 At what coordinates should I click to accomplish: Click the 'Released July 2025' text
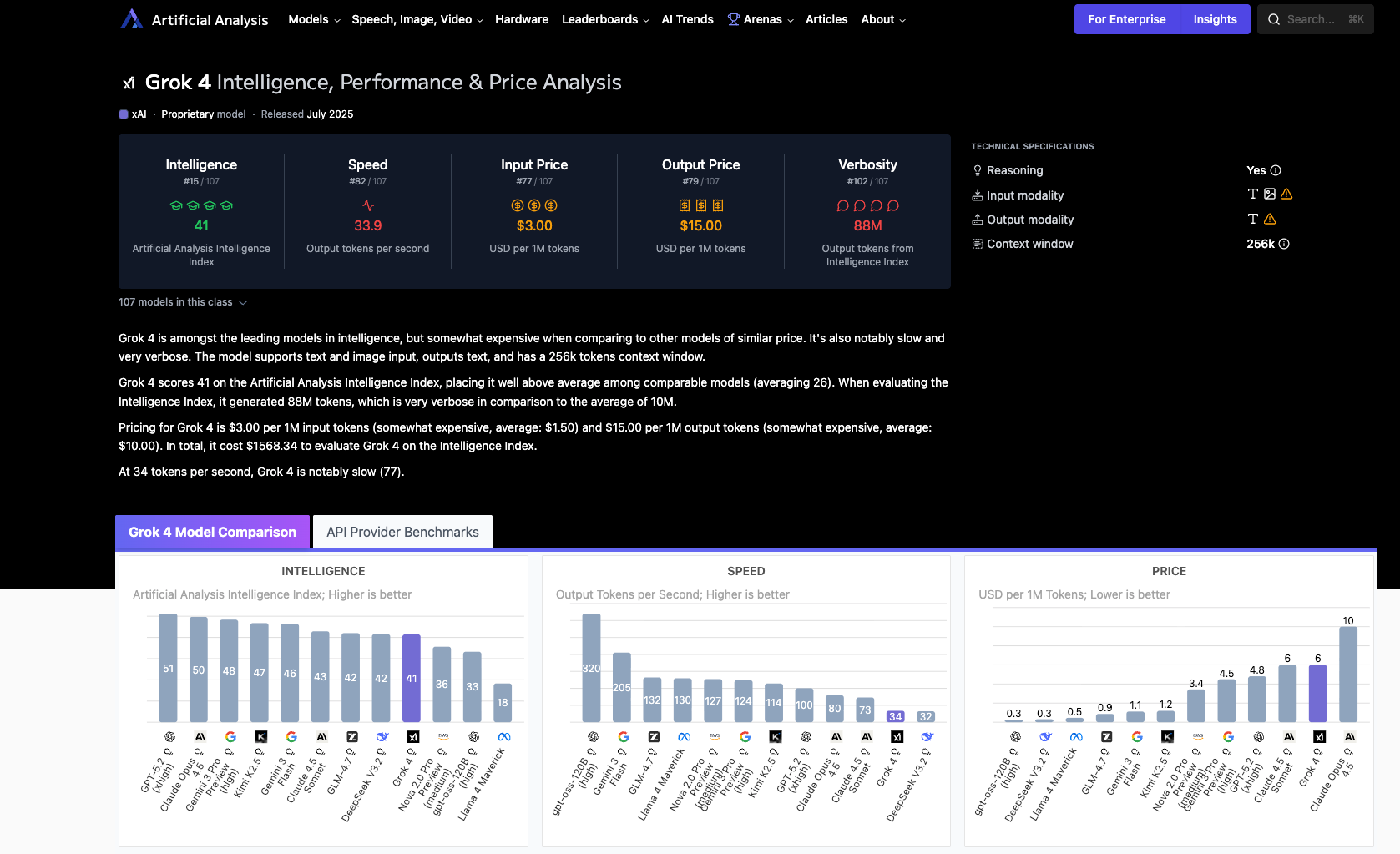point(307,114)
